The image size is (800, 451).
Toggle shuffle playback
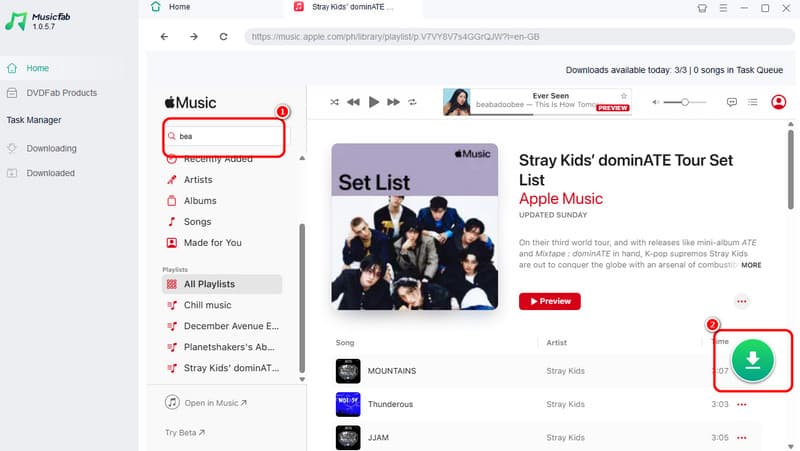tap(334, 102)
